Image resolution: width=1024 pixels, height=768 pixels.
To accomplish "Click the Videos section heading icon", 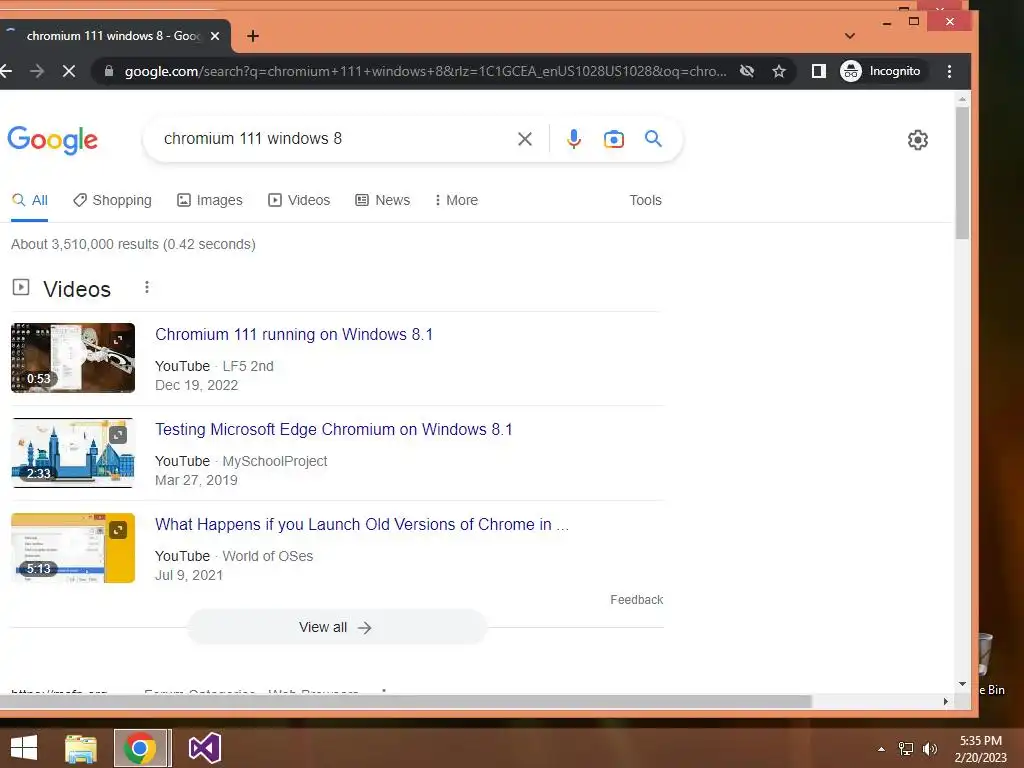I will point(21,287).
